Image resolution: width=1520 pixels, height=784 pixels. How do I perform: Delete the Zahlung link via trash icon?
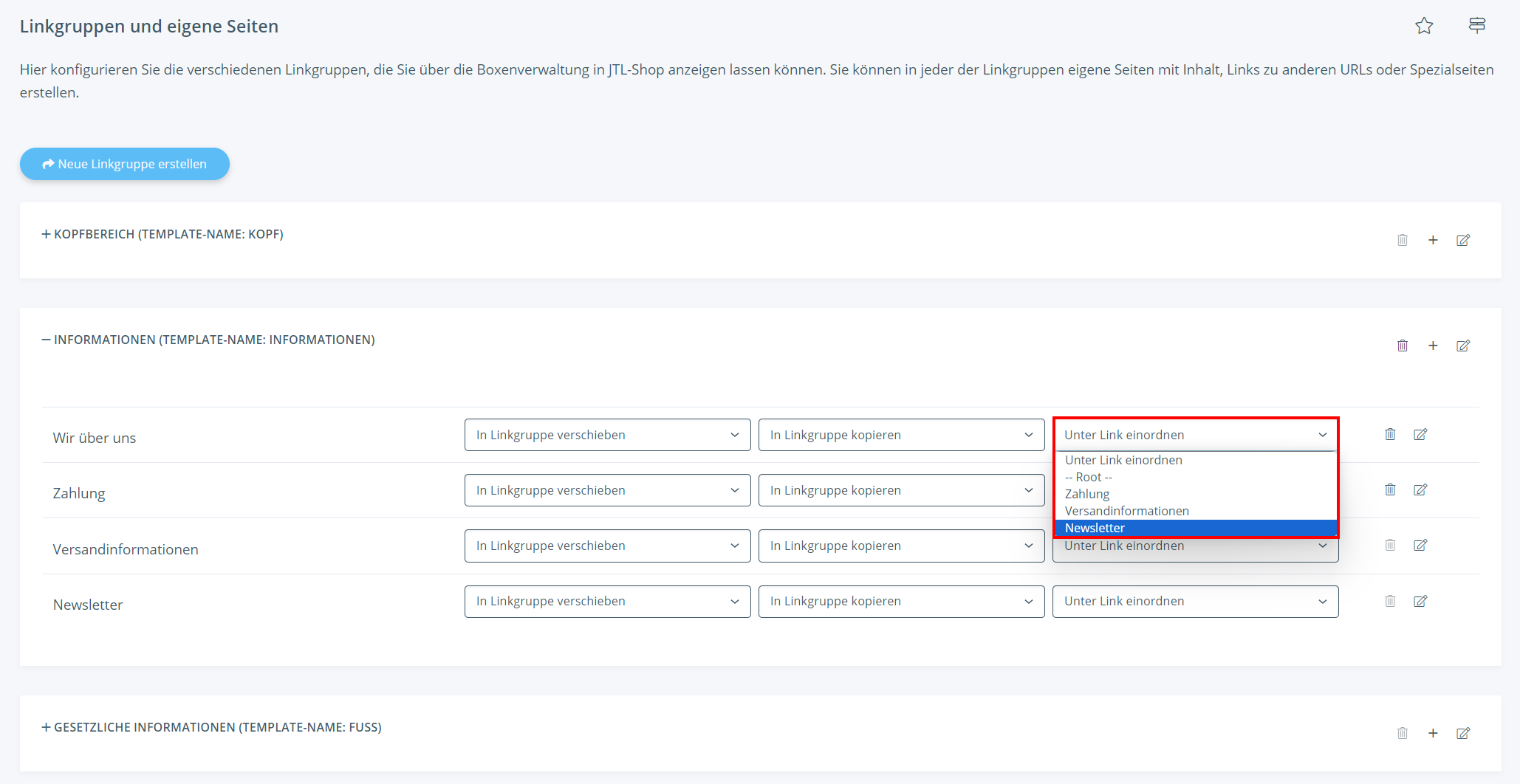1390,489
